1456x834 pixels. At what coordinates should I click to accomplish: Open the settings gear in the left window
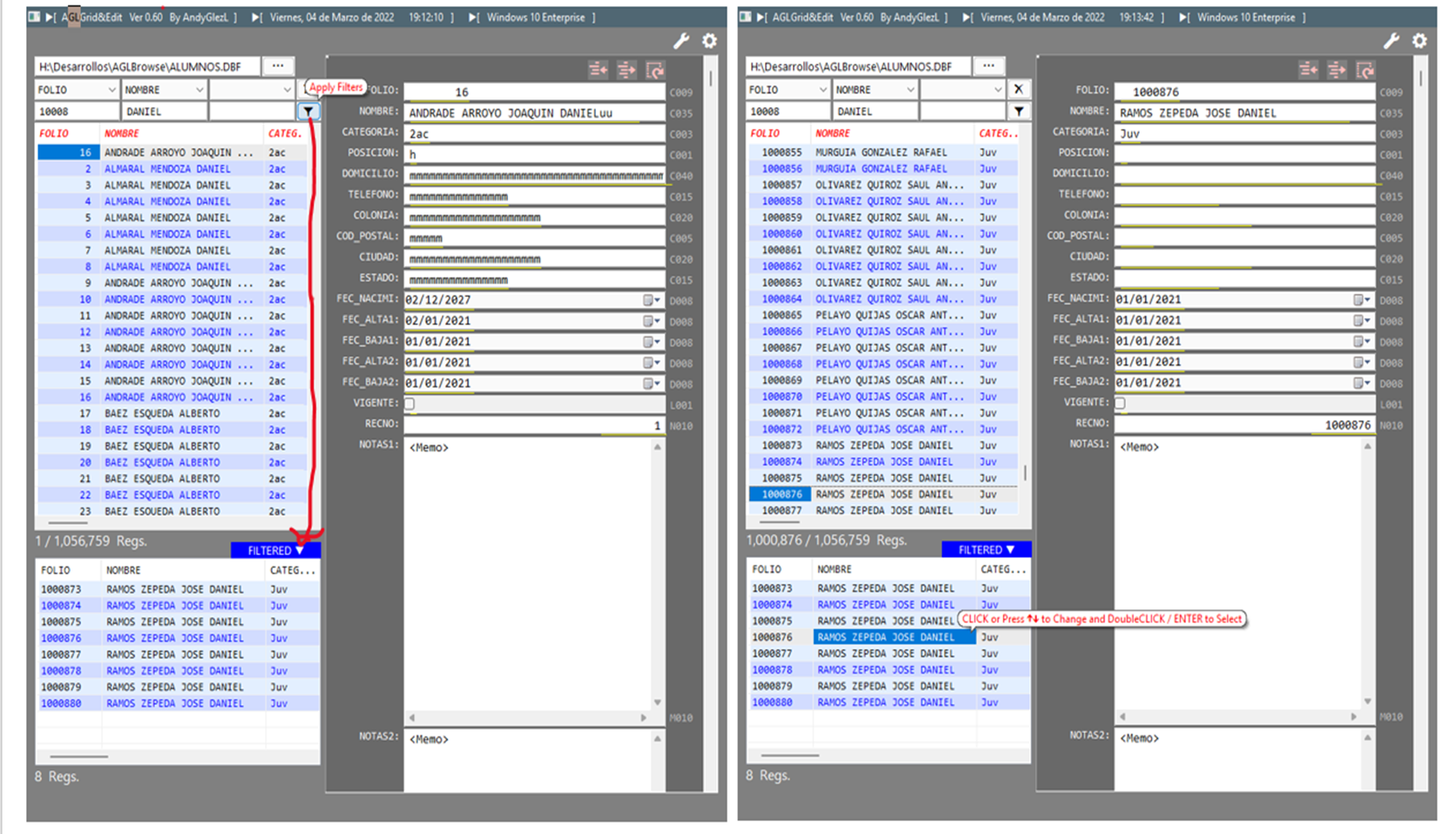tap(710, 41)
